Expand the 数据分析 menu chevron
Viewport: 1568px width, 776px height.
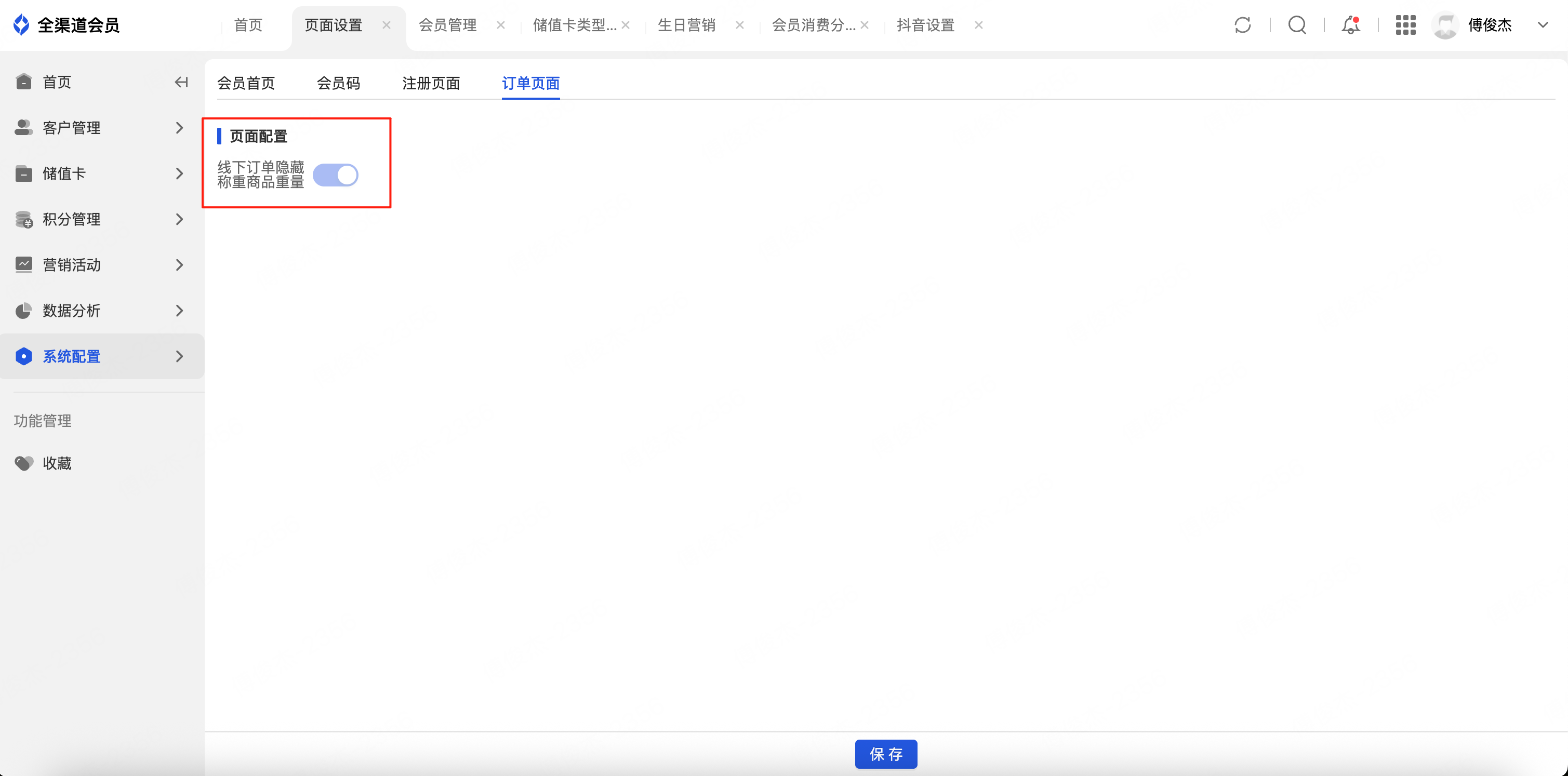click(179, 311)
